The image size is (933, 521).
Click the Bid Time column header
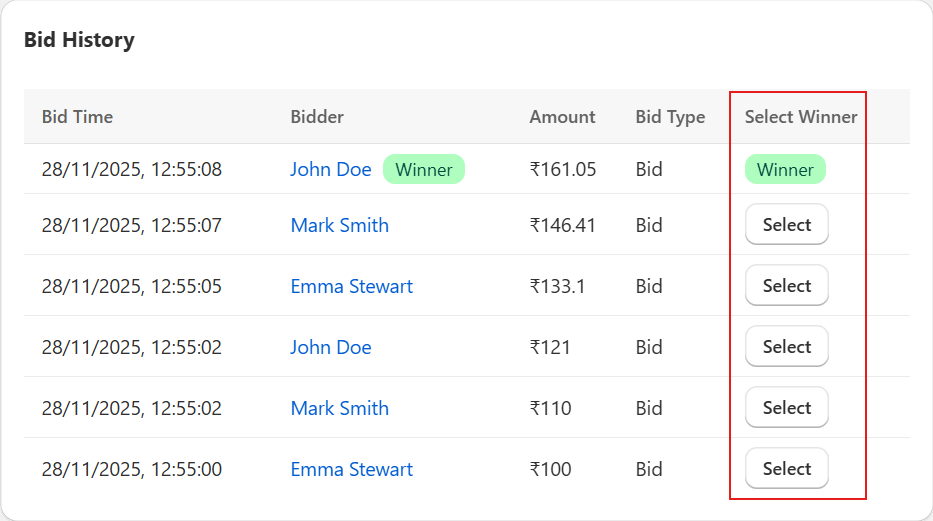click(x=77, y=117)
